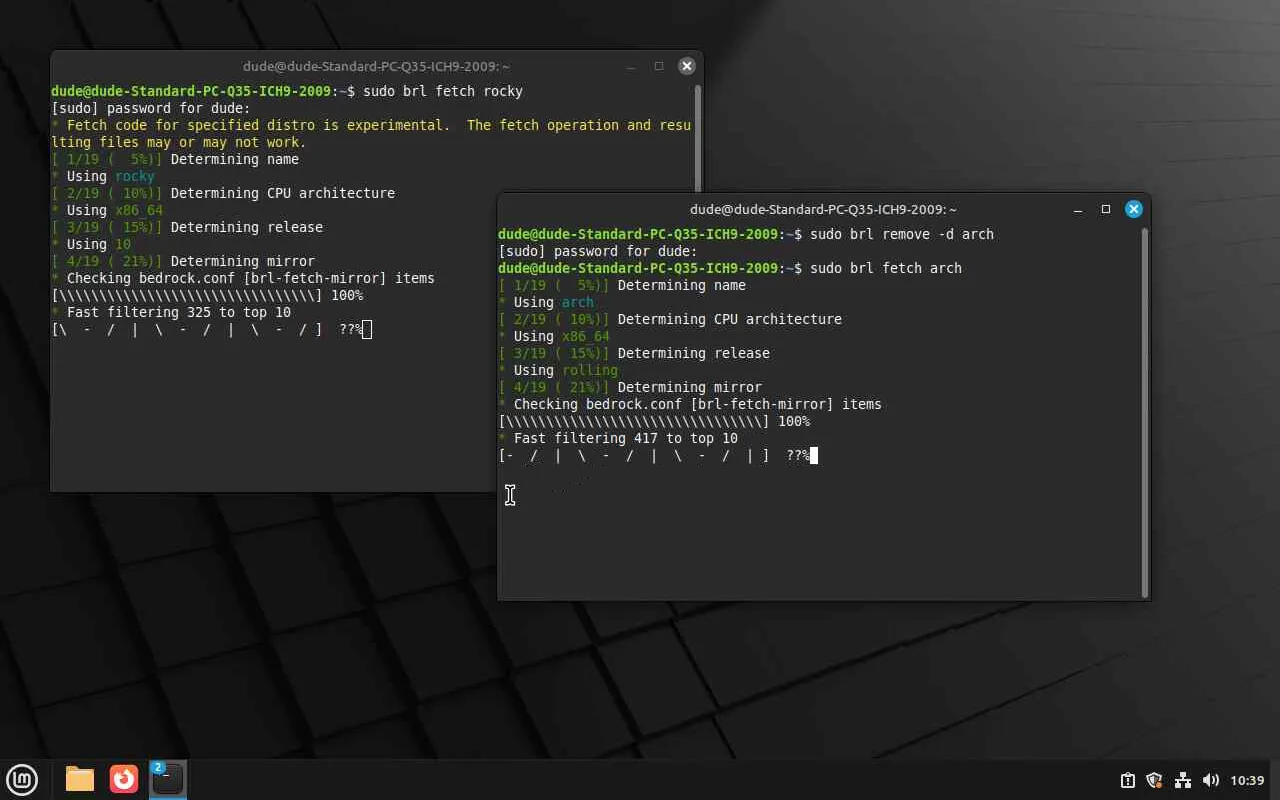Click the 100% progress bar in rocky terminal
The height and width of the screenshot is (800, 1280).
(207, 295)
